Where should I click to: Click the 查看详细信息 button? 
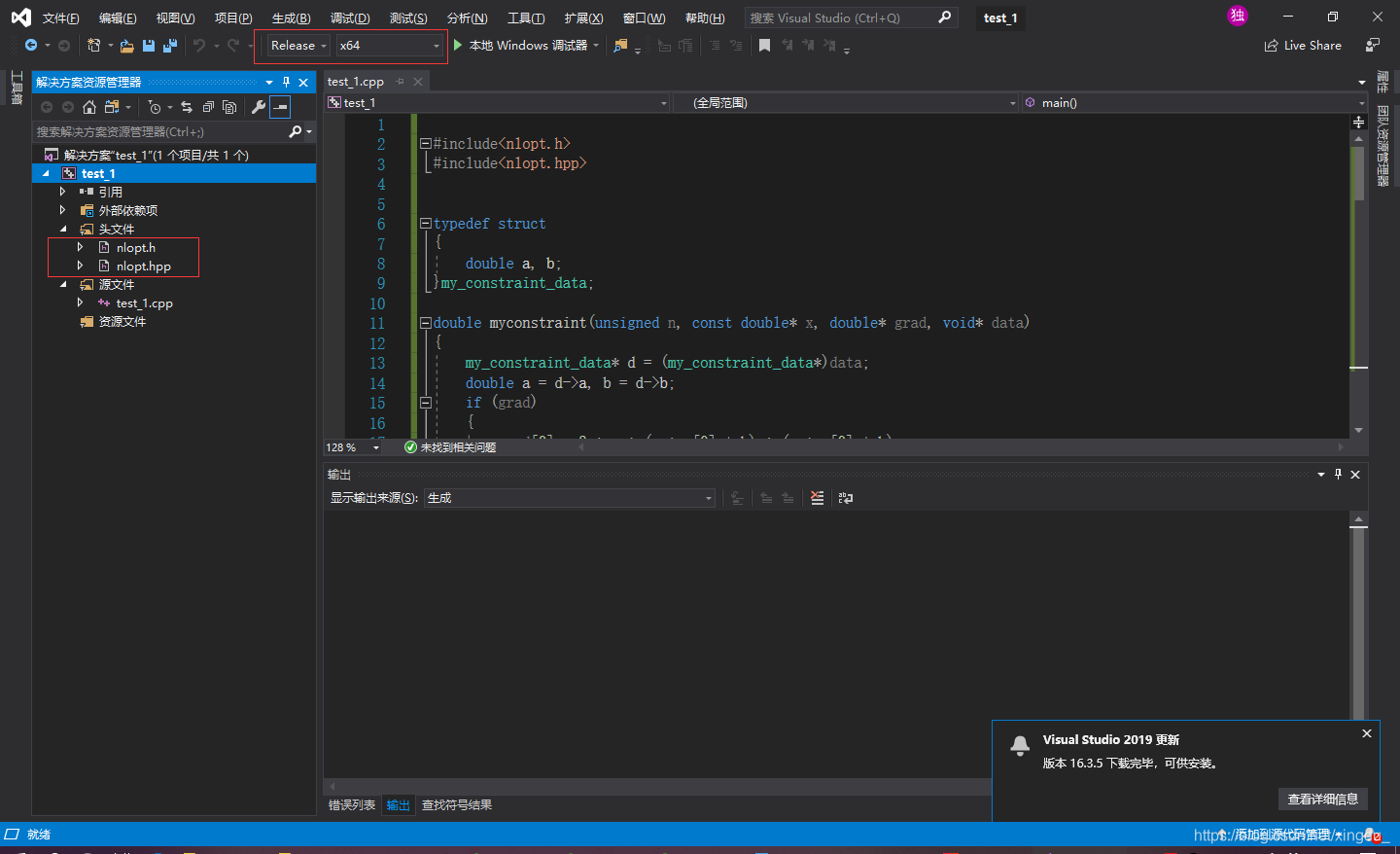1322,799
